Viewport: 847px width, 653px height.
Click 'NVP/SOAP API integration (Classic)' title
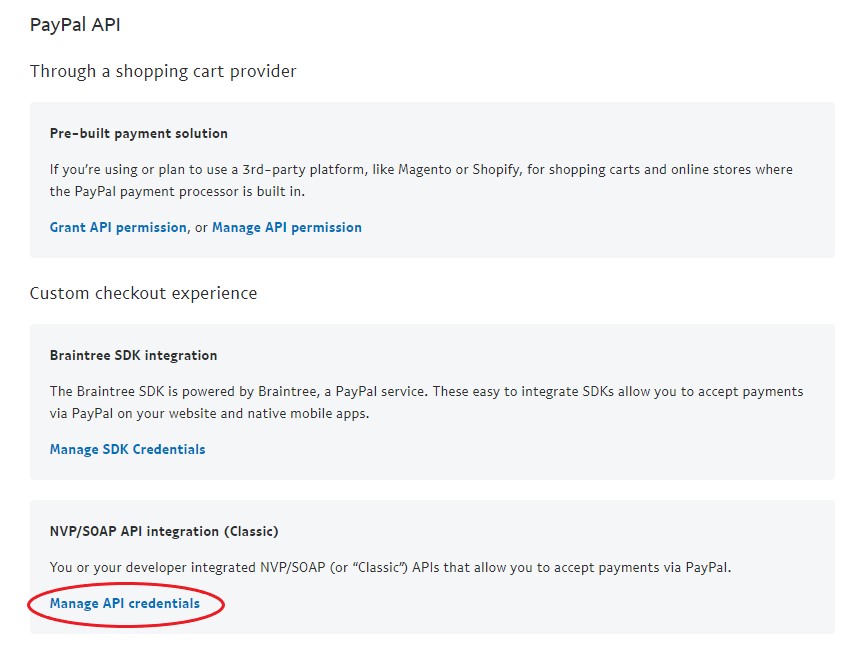pos(164,531)
